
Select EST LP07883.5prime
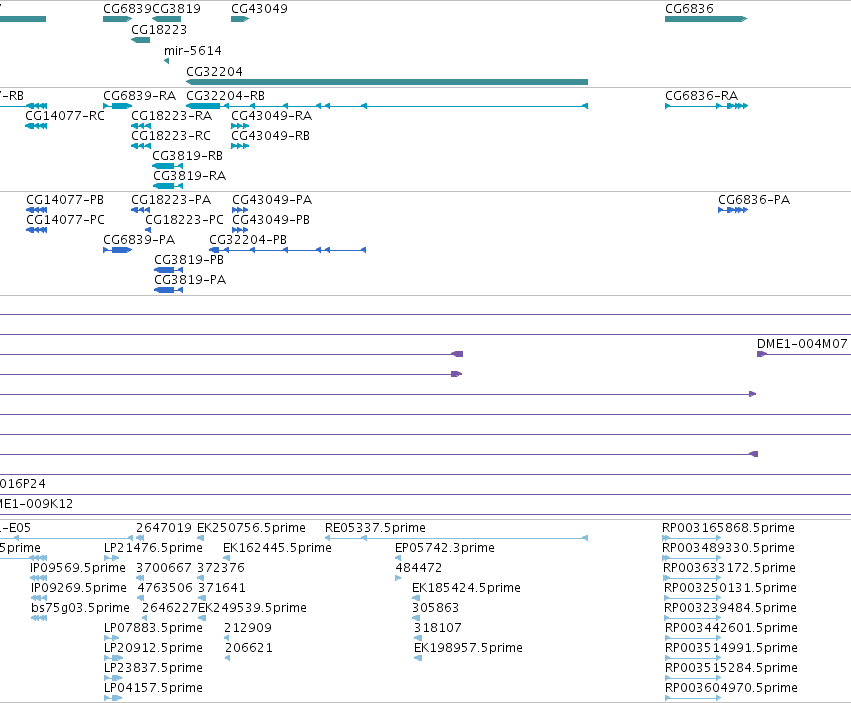tap(154, 628)
